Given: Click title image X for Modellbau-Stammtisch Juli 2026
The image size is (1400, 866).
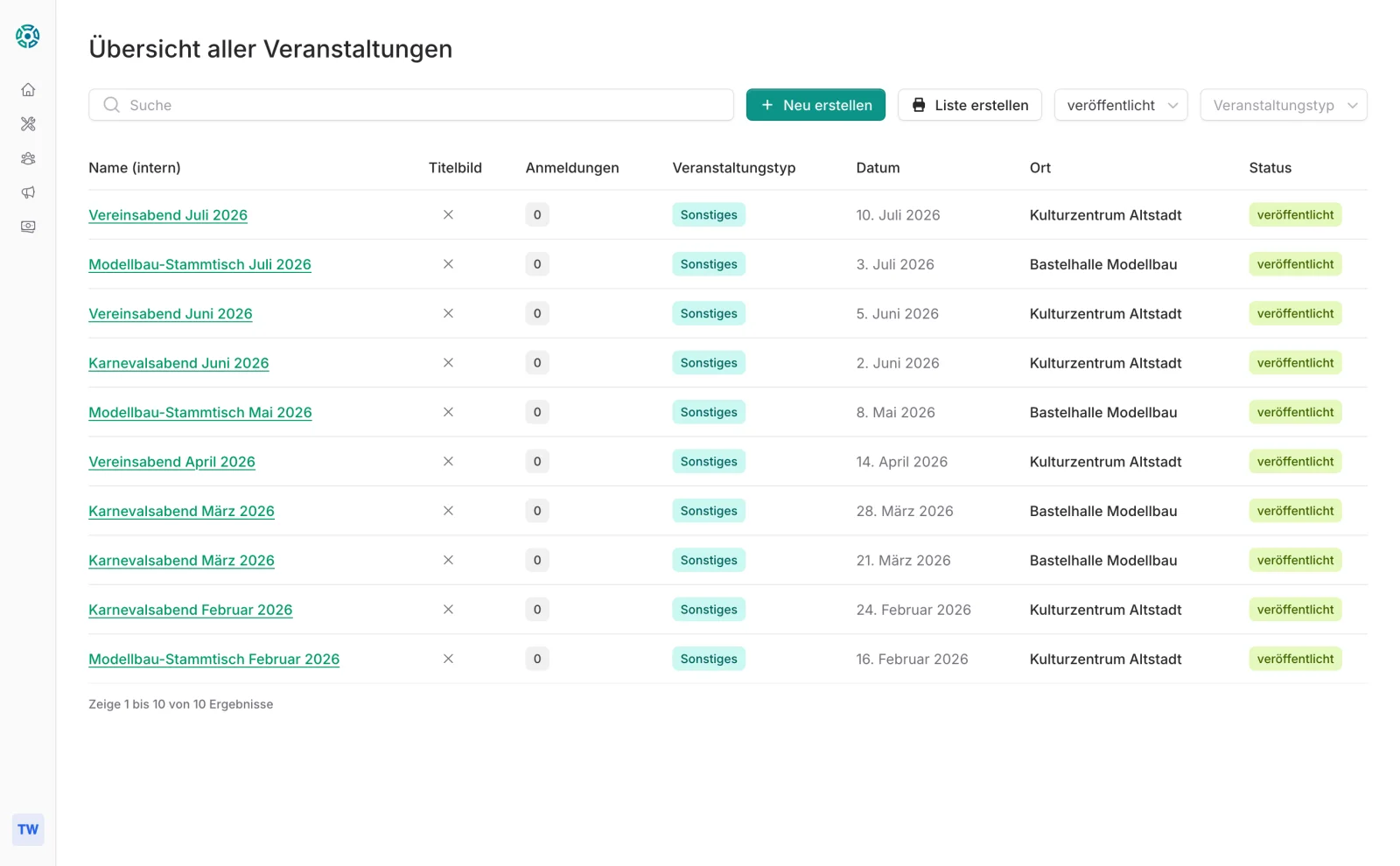Looking at the screenshot, I should [448, 264].
